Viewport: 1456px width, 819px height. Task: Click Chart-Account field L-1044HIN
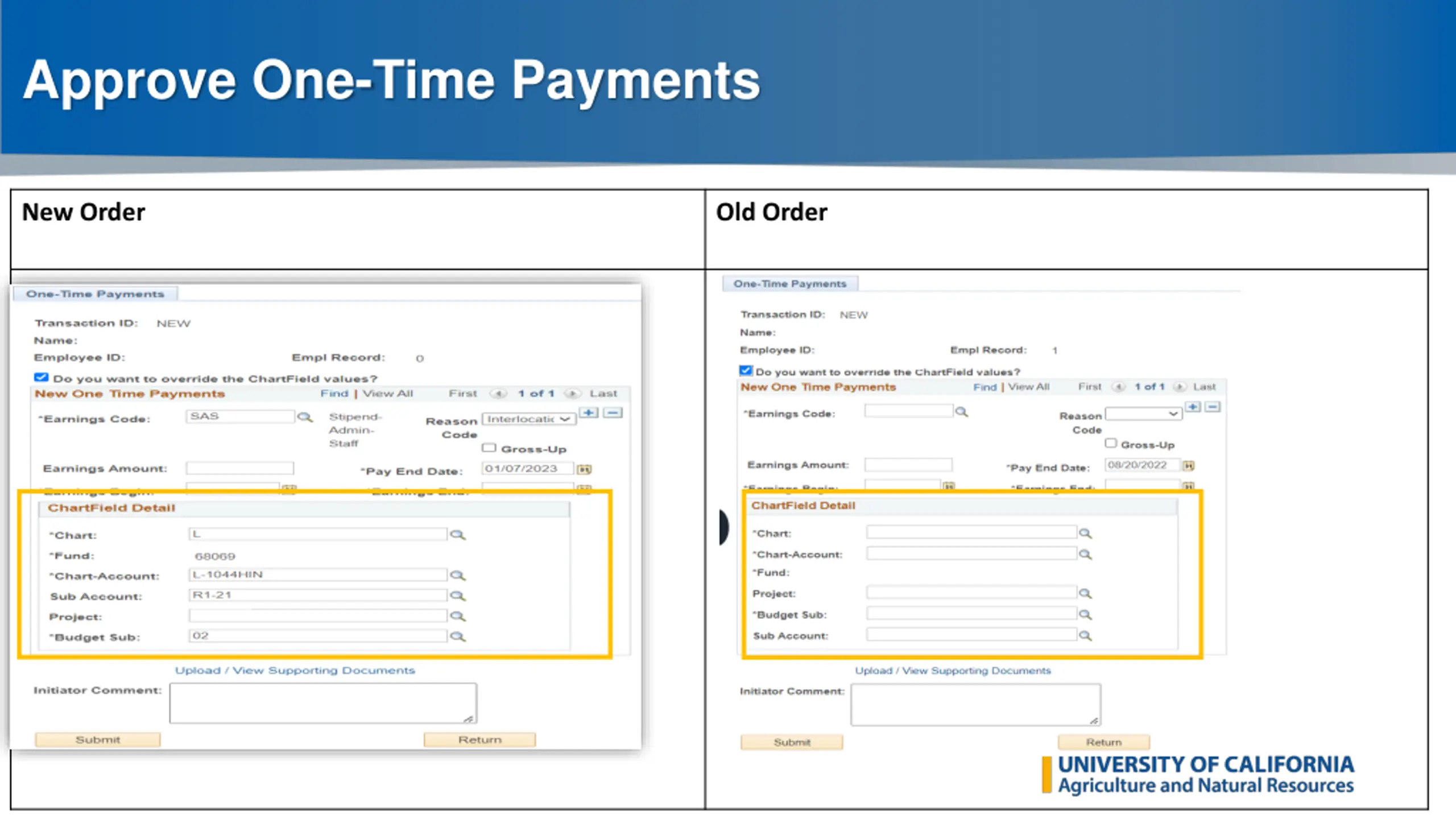[317, 575]
